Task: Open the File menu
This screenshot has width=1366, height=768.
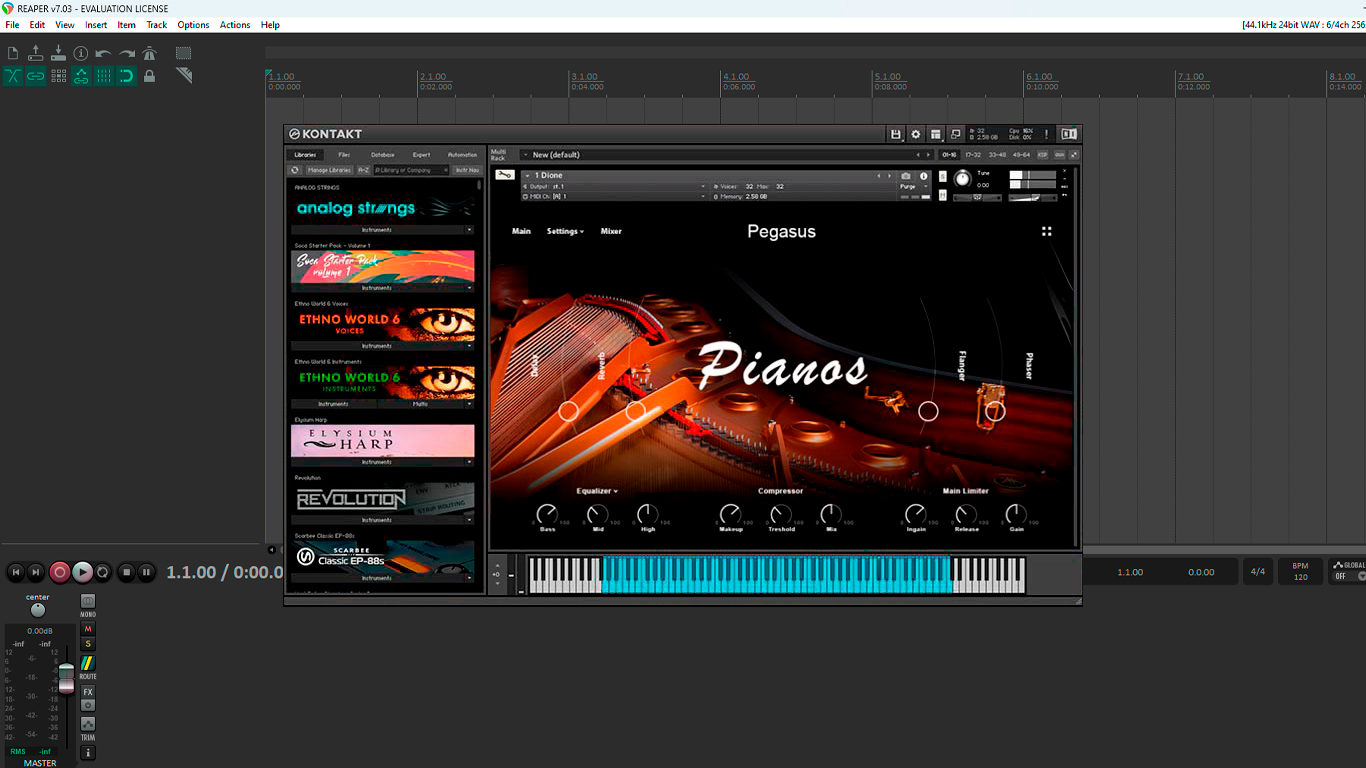Action: [x=12, y=25]
